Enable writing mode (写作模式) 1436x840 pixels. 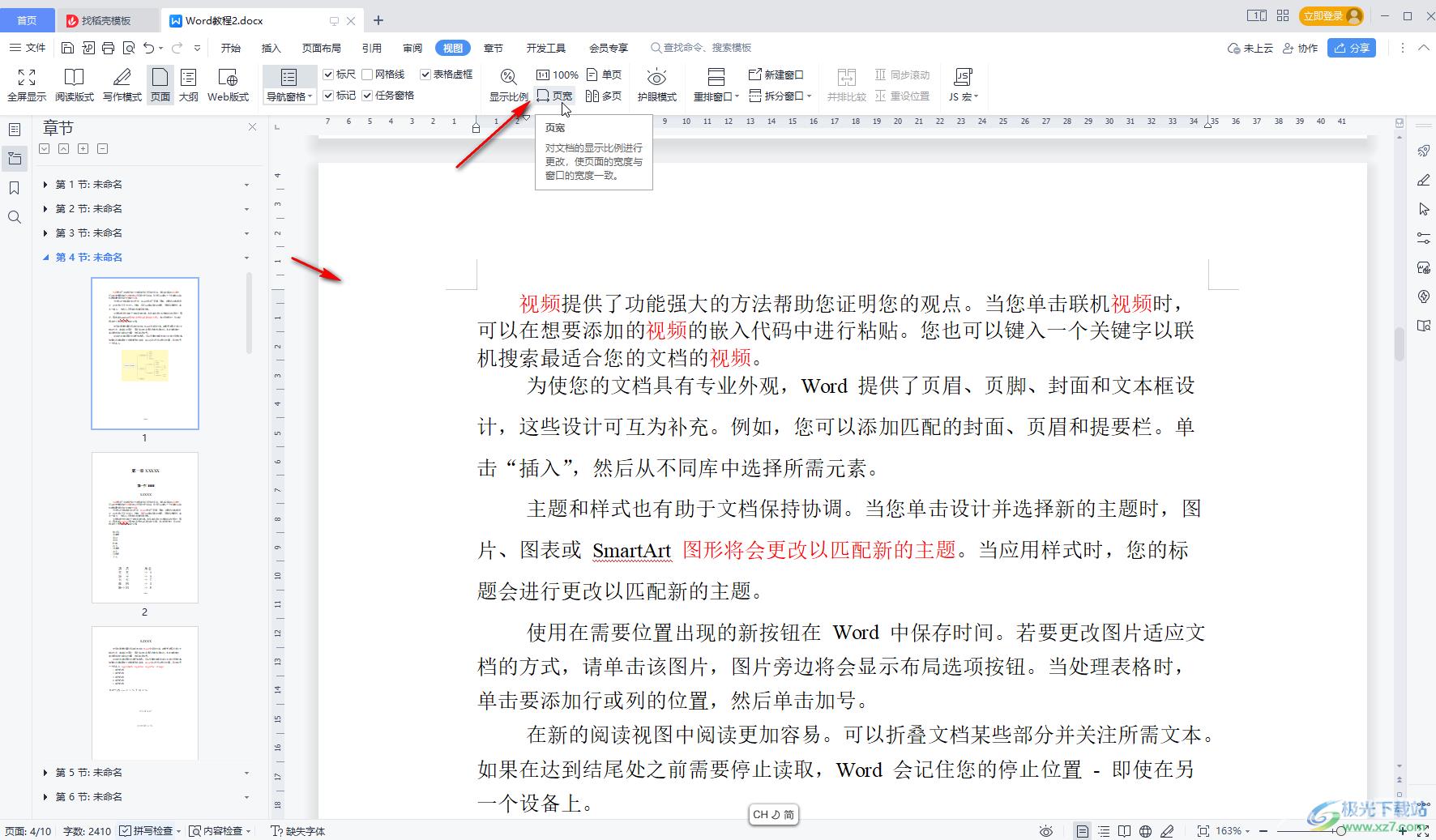[122, 84]
